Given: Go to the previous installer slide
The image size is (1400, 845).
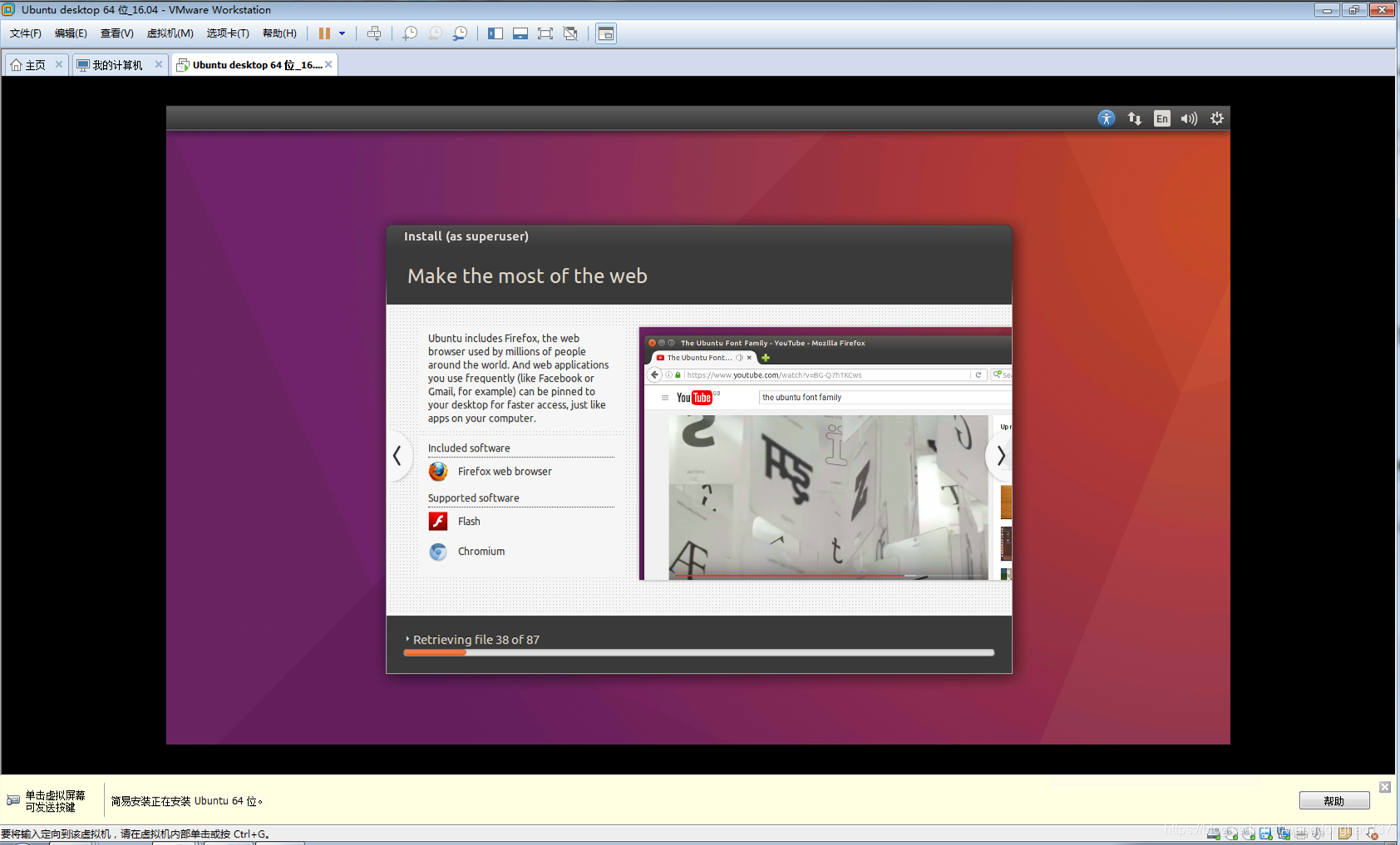Looking at the screenshot, I should (x=397, y=456).
